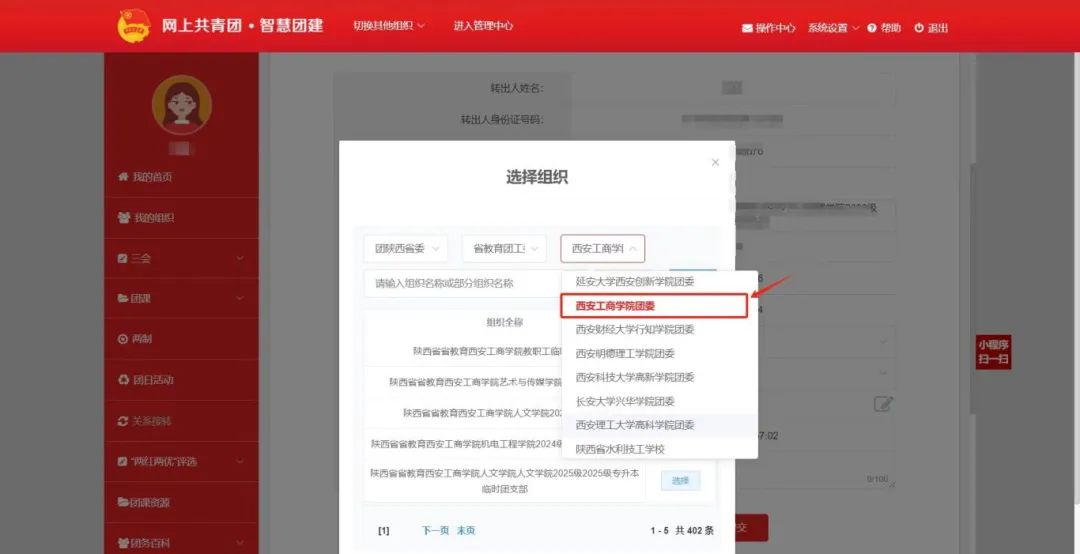Expand the "两红两优"评选 section chevron
1080x554 pixels.
[x=240, y=462]
